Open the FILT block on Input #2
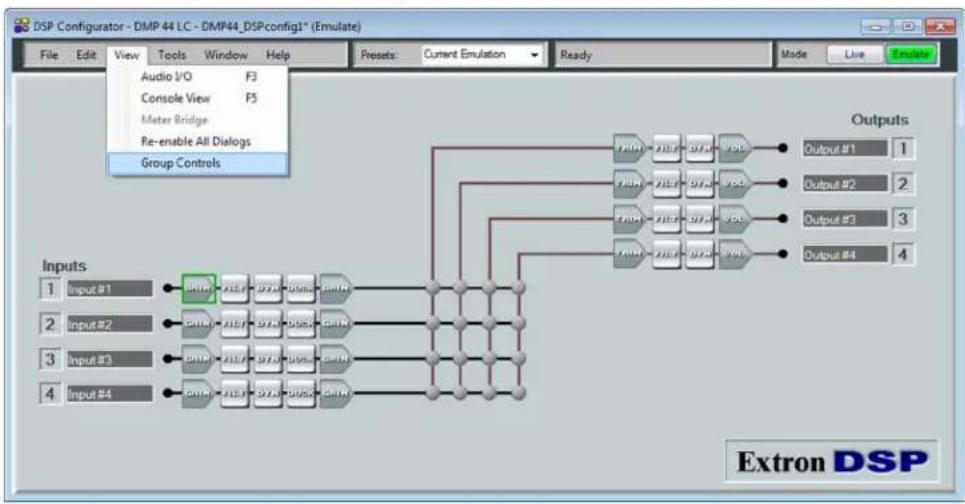The image size is (965, 504). (234, 323)
